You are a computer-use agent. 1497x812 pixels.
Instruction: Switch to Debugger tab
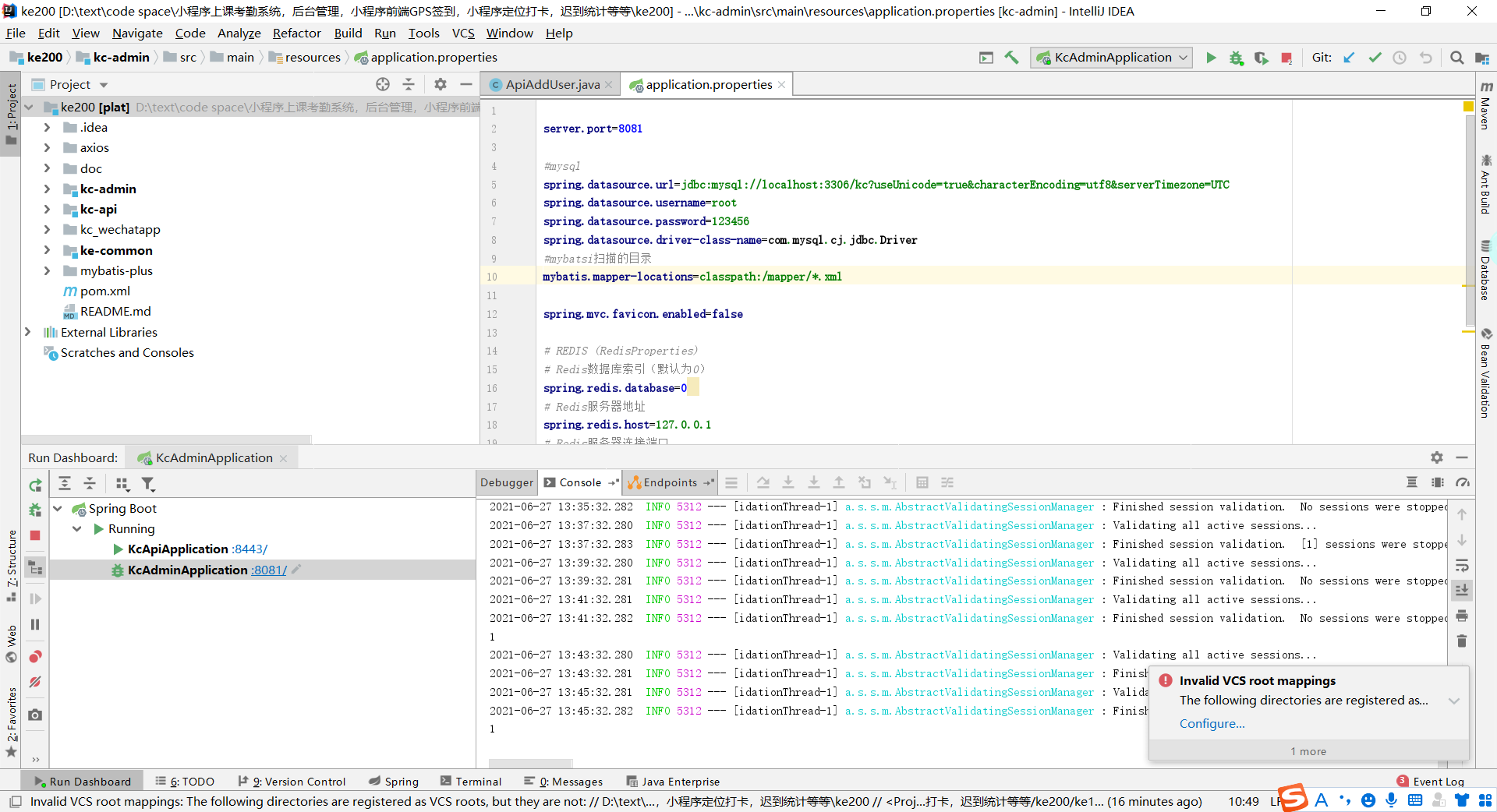507,482
